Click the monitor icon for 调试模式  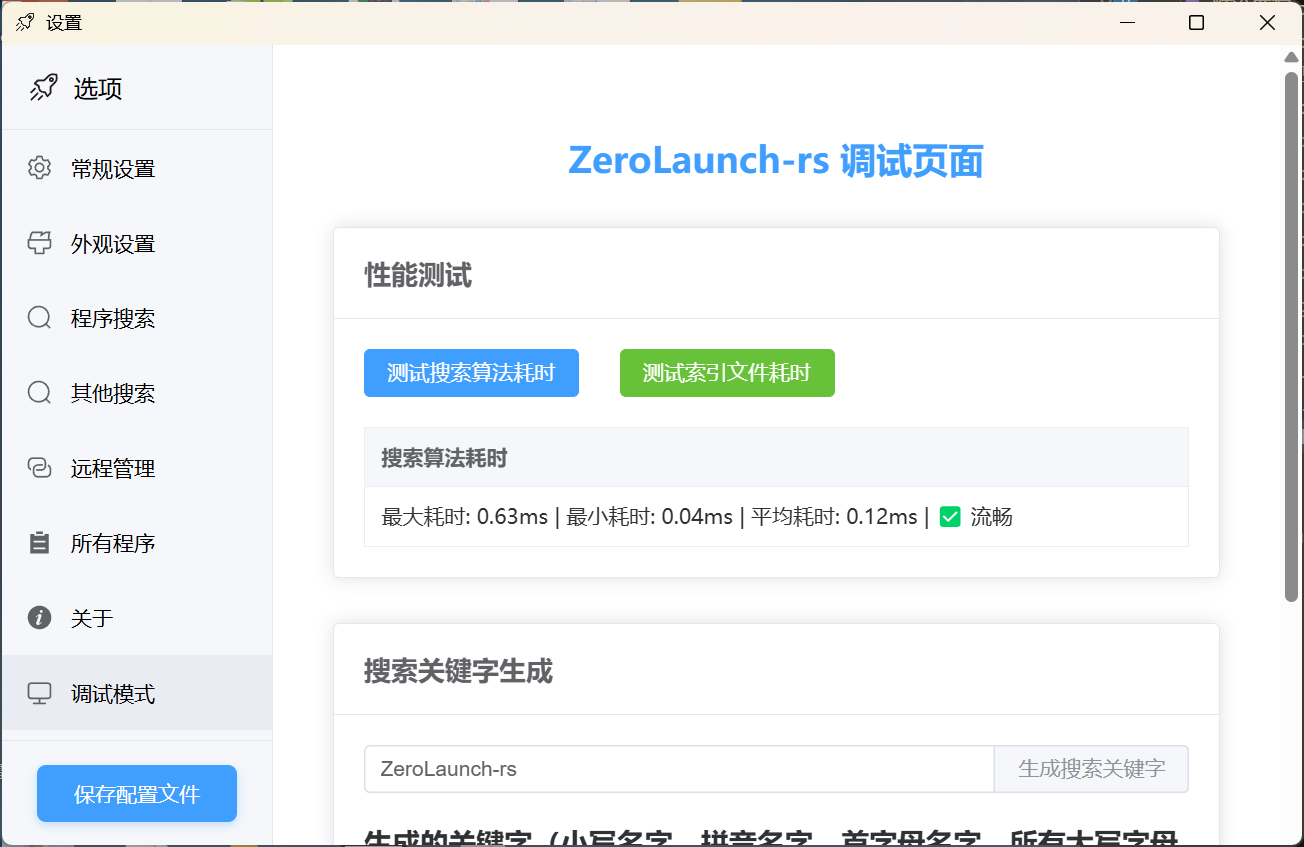click(39, 693)
